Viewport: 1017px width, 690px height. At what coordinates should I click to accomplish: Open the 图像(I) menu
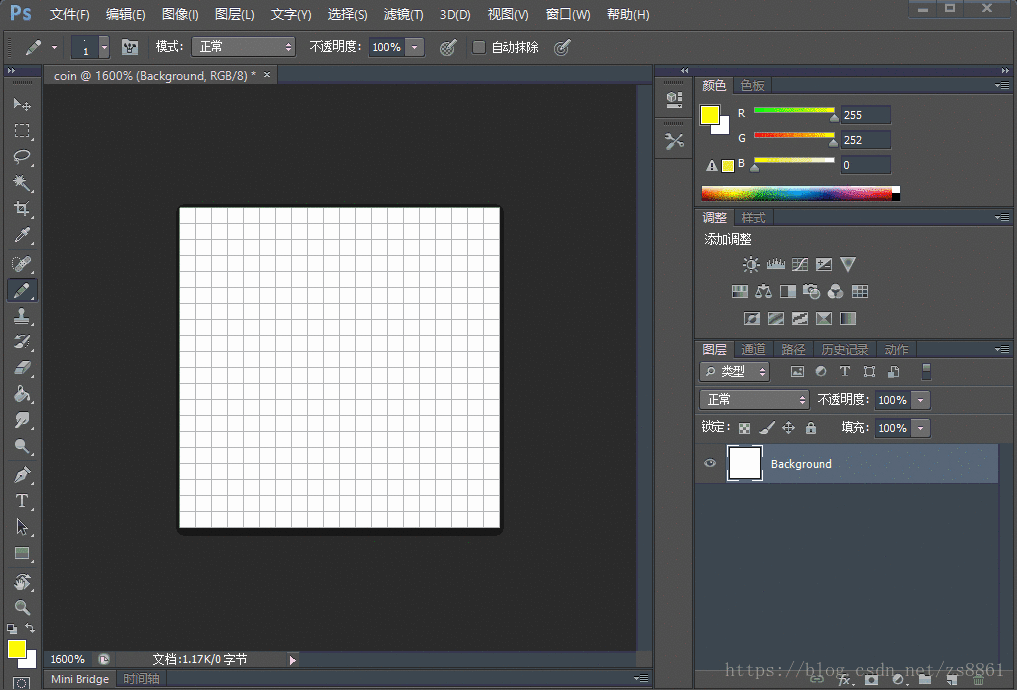point(180,14)
